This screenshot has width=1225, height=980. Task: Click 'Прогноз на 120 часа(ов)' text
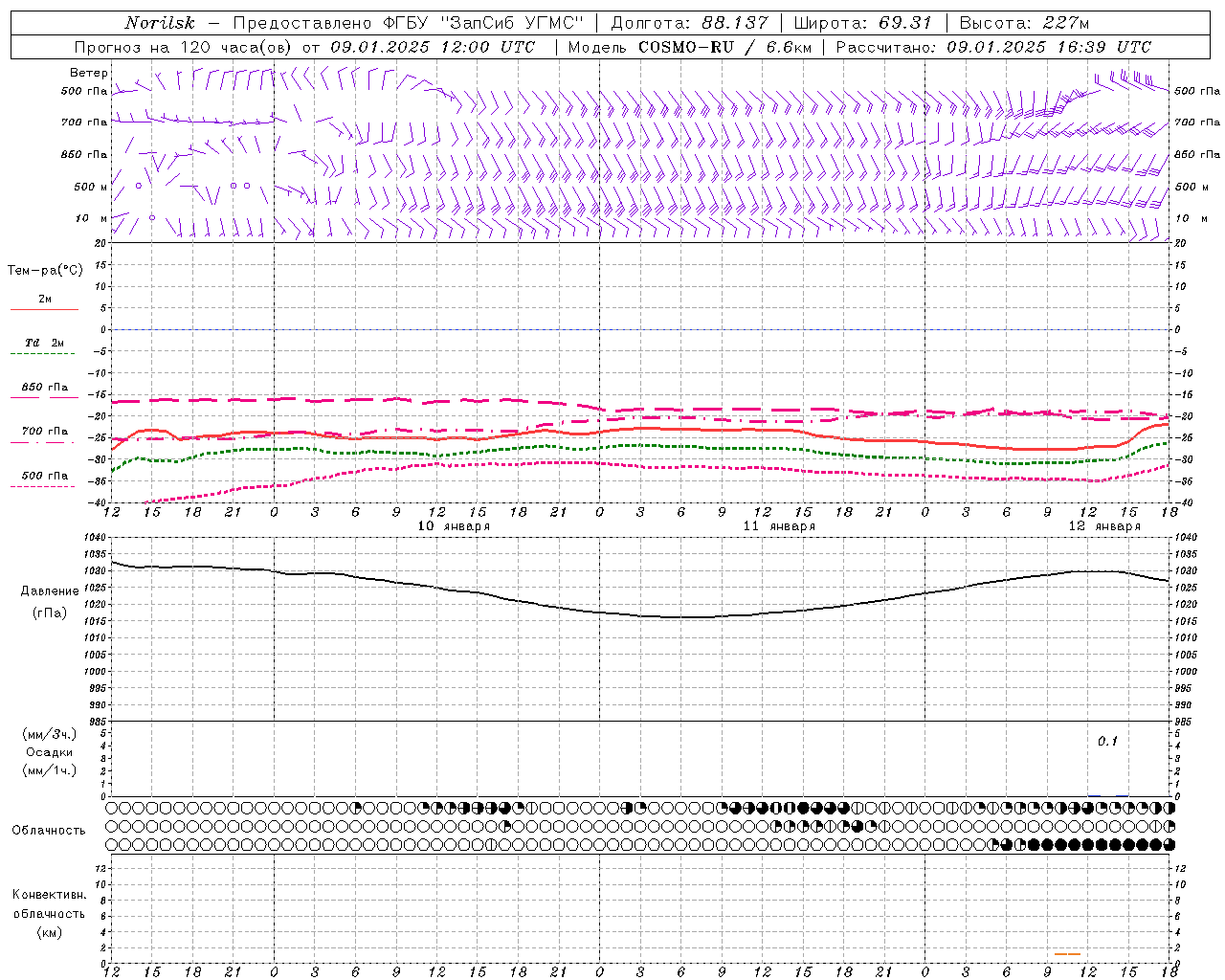[184, 47]
